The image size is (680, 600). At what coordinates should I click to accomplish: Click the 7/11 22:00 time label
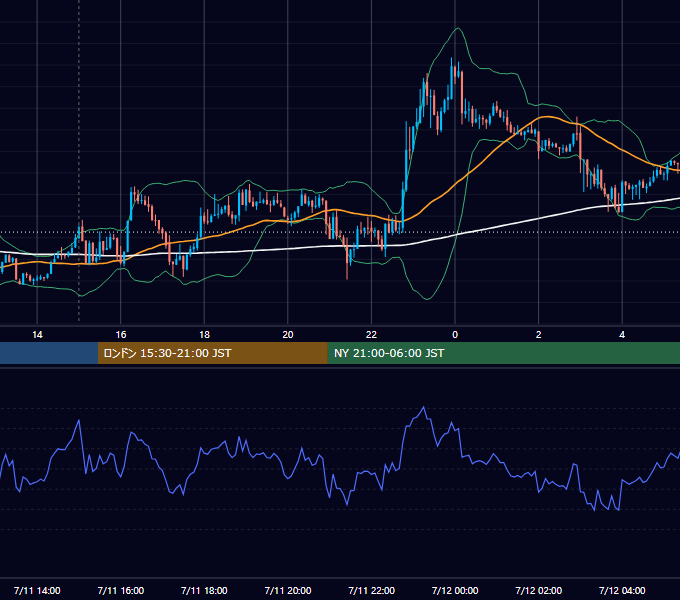pyautogui.click(x=372, y=590)
